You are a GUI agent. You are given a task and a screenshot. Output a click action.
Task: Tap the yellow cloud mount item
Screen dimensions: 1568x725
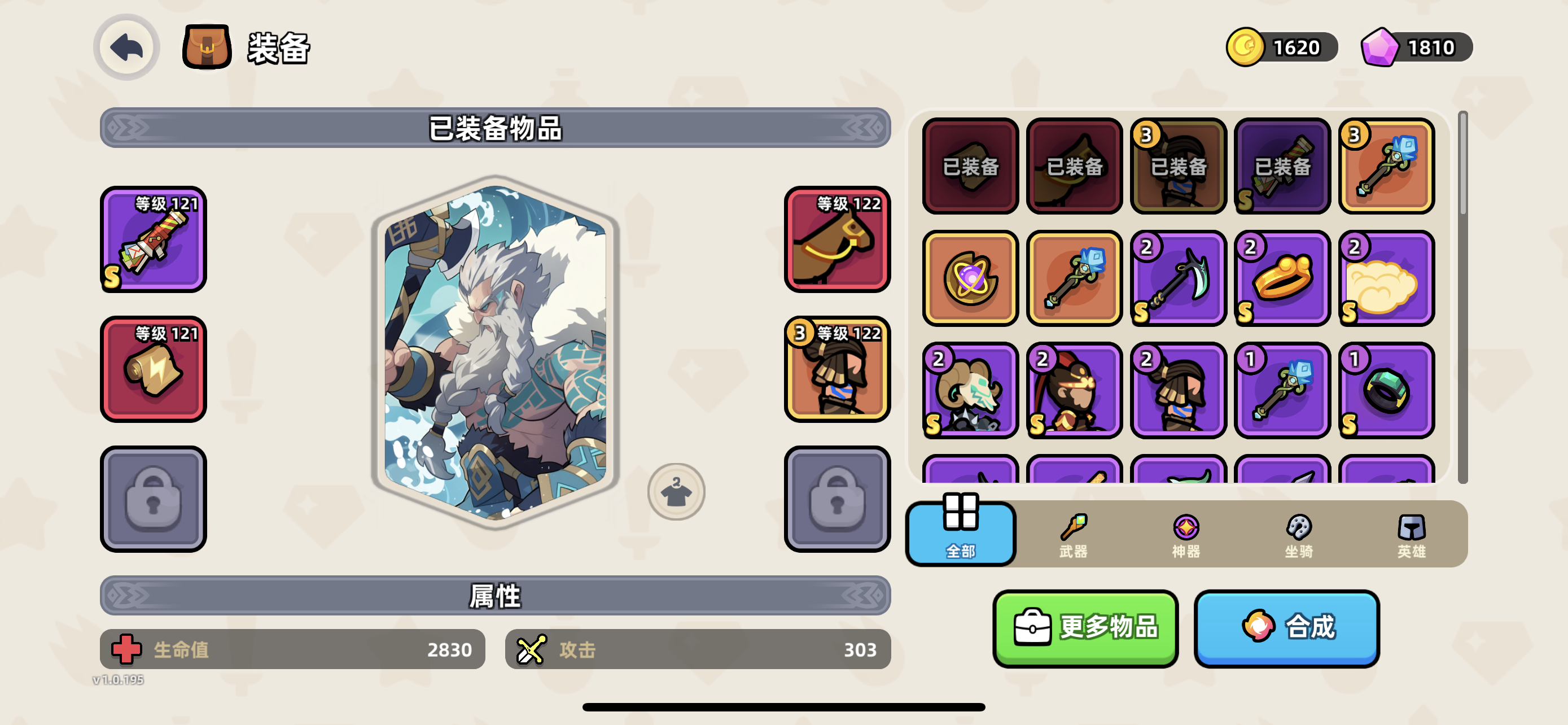click(x=1386, y=278)
